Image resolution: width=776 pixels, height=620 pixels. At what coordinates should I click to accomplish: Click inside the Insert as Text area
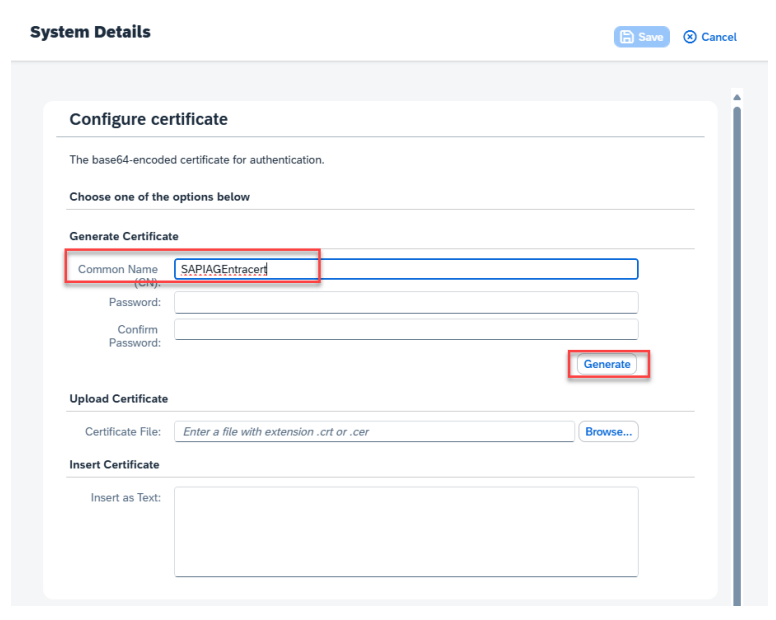[405, 531]
